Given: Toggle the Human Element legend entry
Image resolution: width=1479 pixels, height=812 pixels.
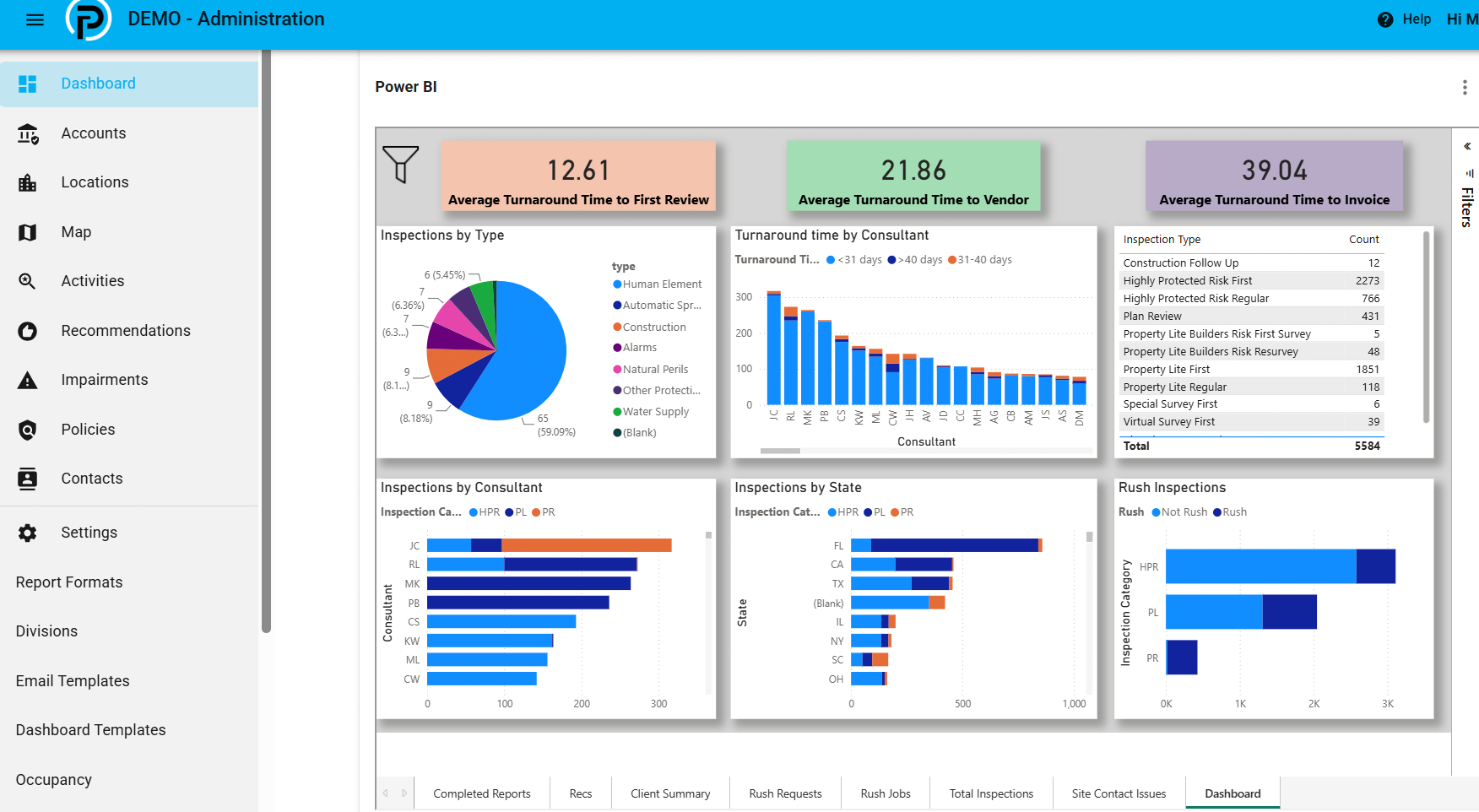Looking at the screenshot, I should tap(657, 284).
